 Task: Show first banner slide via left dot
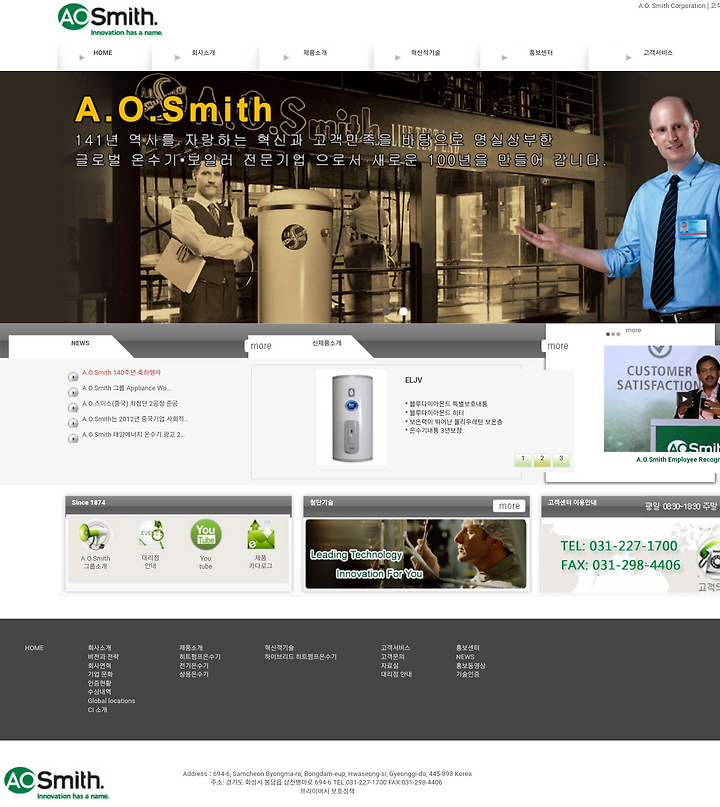[387, 311]
